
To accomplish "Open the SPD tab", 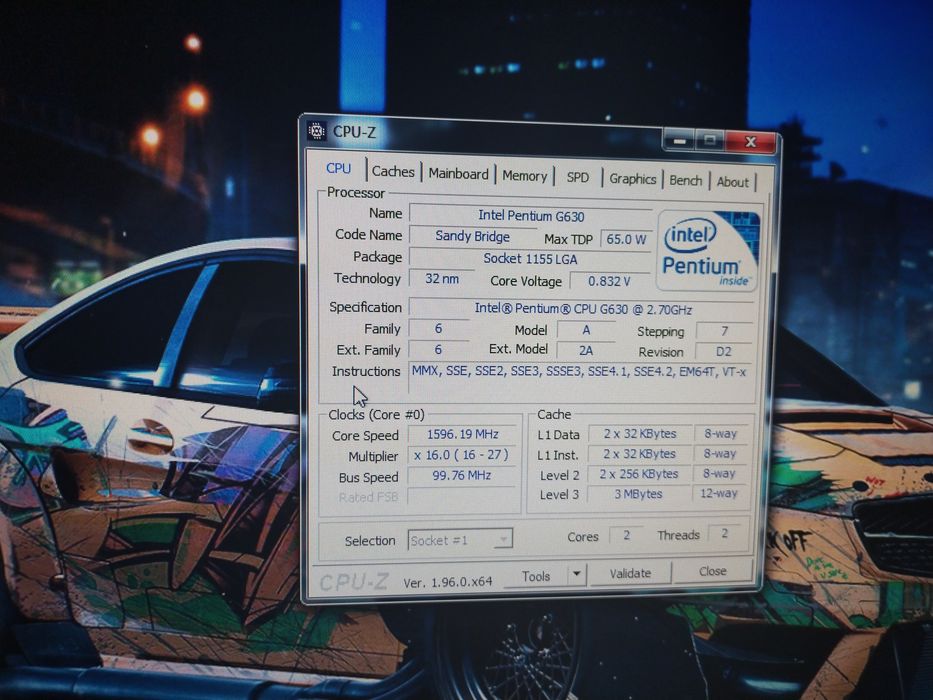I will pyautogui.click(x=577, y=177).
